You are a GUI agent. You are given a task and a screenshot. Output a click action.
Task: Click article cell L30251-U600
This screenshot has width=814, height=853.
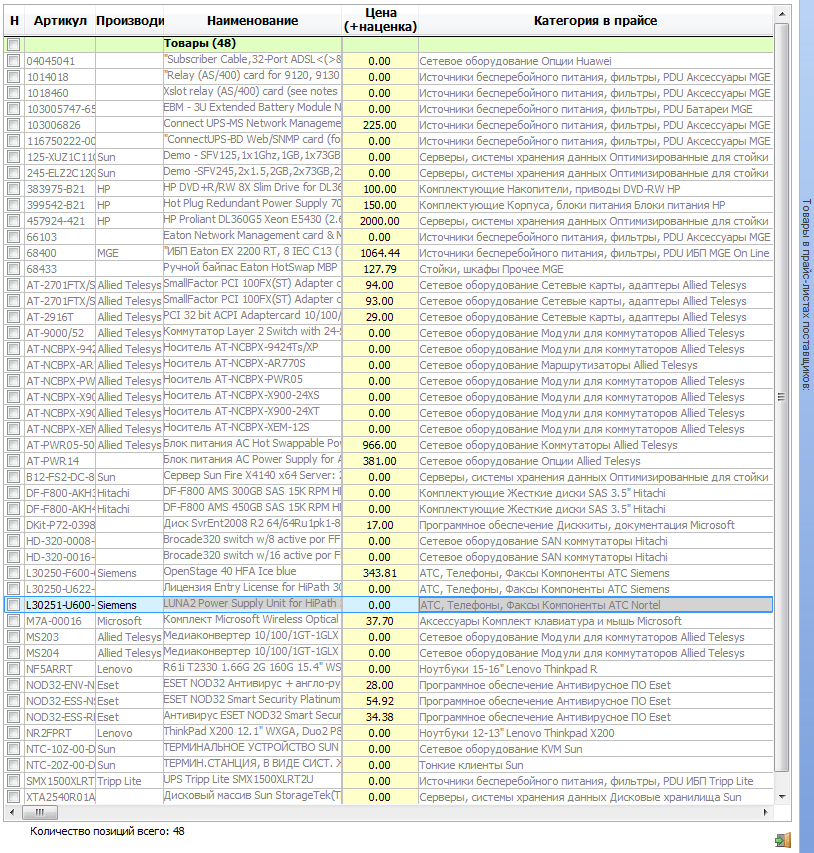pyautogui.click(x=60, y=605)
